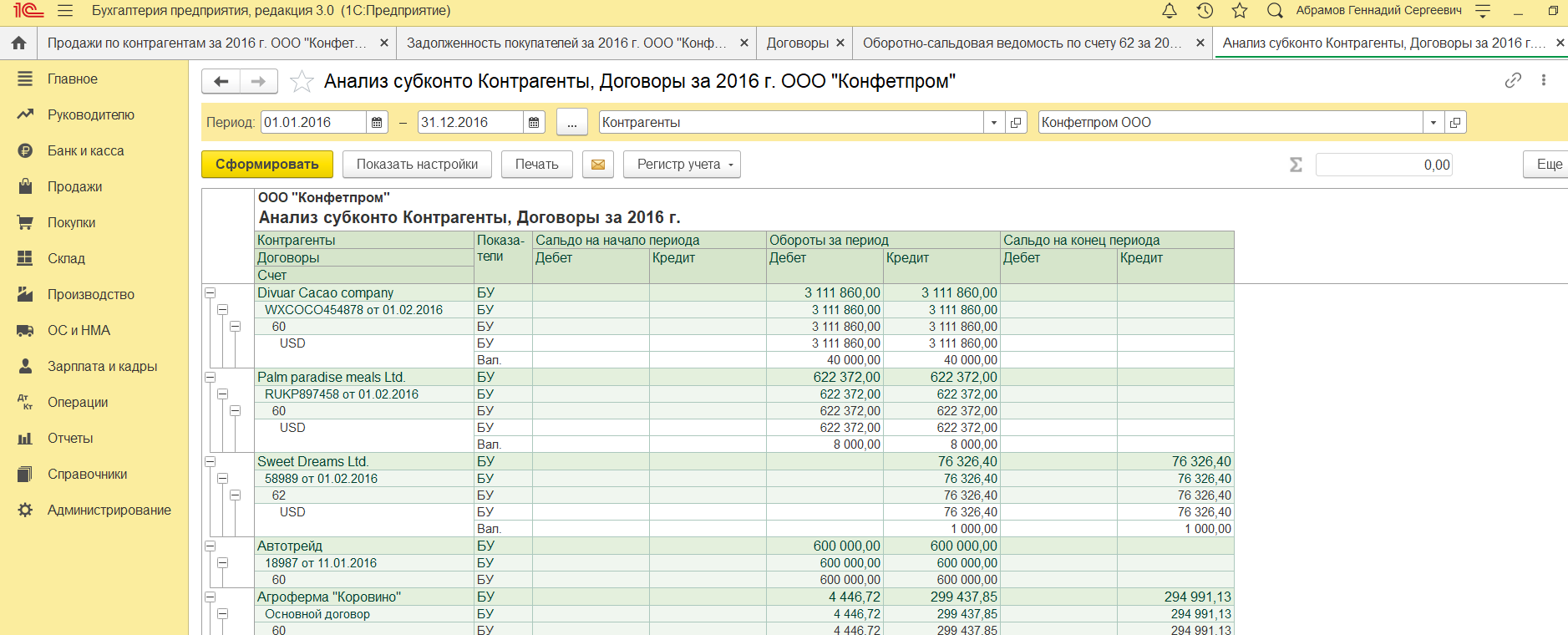The height and width of the screenshot is (635, 1568).
Task: Open the Контрагенты subconto dropdown arrow
Action: point(994,123)
